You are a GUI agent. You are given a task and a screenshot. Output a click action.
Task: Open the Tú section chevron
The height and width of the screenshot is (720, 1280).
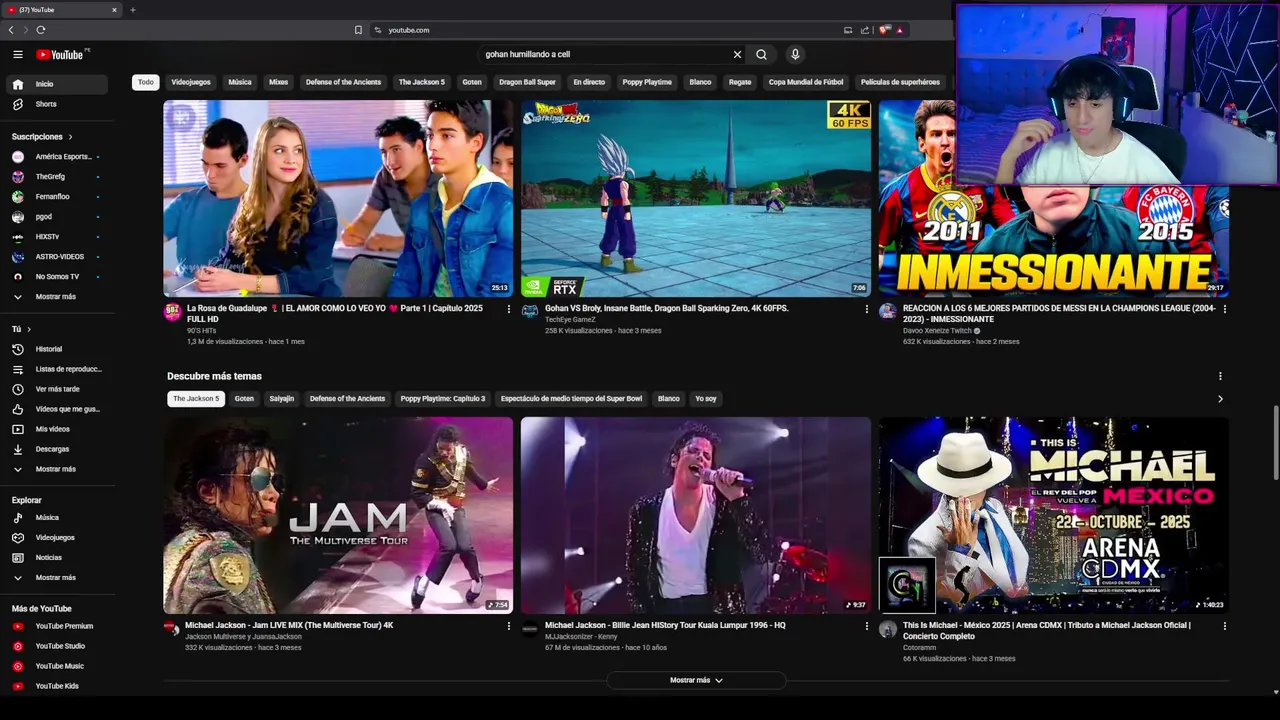[x=29, y=329]
